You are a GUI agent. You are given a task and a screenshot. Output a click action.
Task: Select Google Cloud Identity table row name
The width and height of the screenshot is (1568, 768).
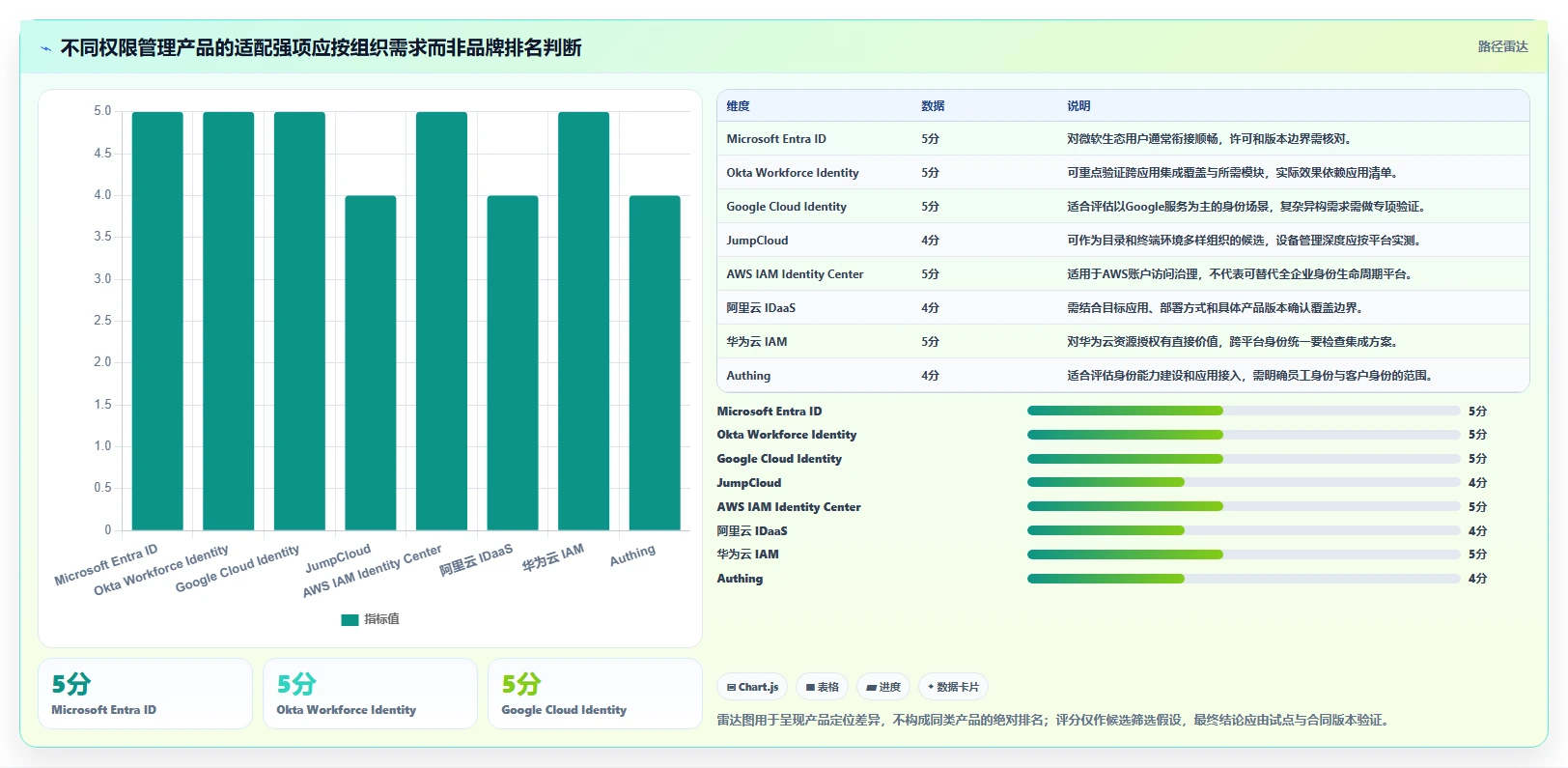786,207
